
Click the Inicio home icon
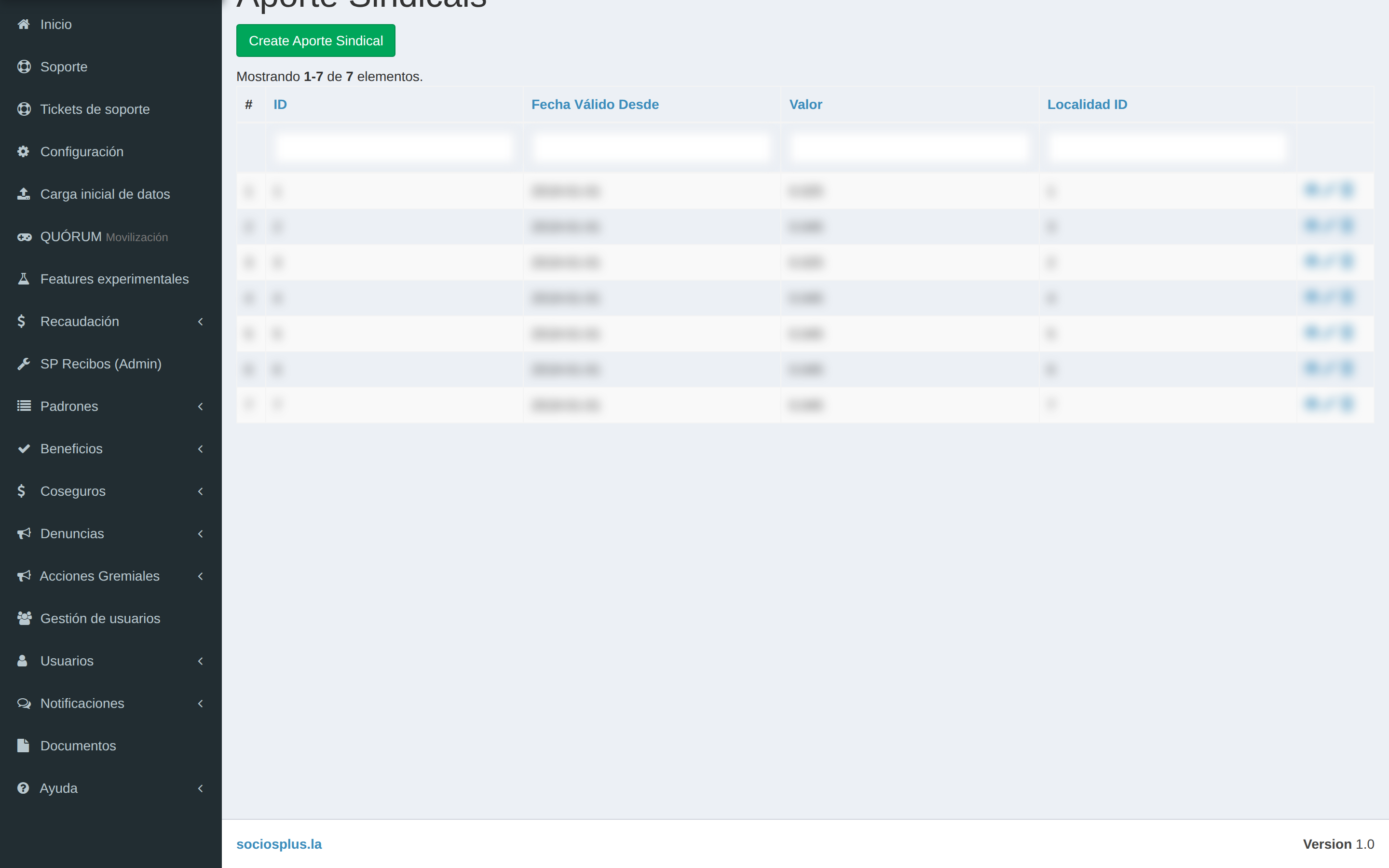[x=24, y=24]
